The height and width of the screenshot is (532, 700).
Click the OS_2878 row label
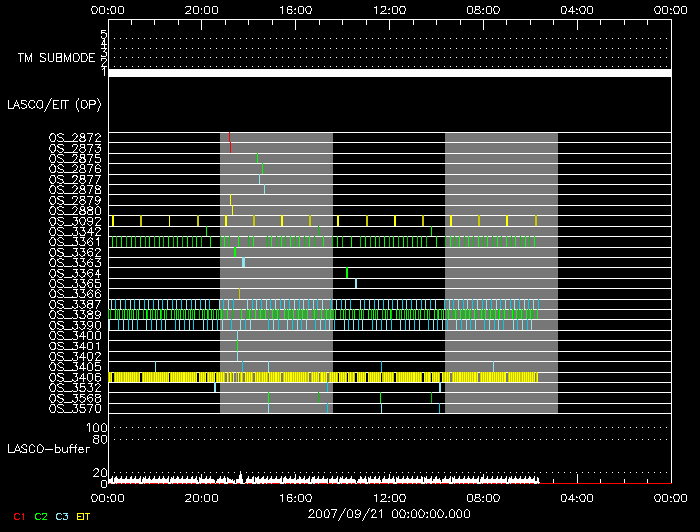click(x=75, y=190)
